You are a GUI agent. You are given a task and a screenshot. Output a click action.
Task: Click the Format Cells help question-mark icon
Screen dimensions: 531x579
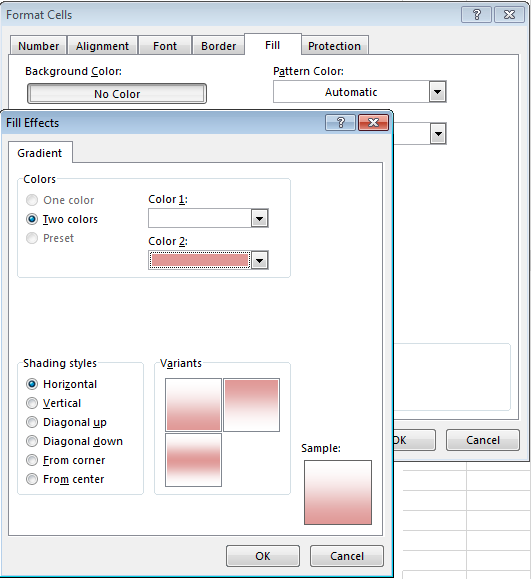[476, 15]
